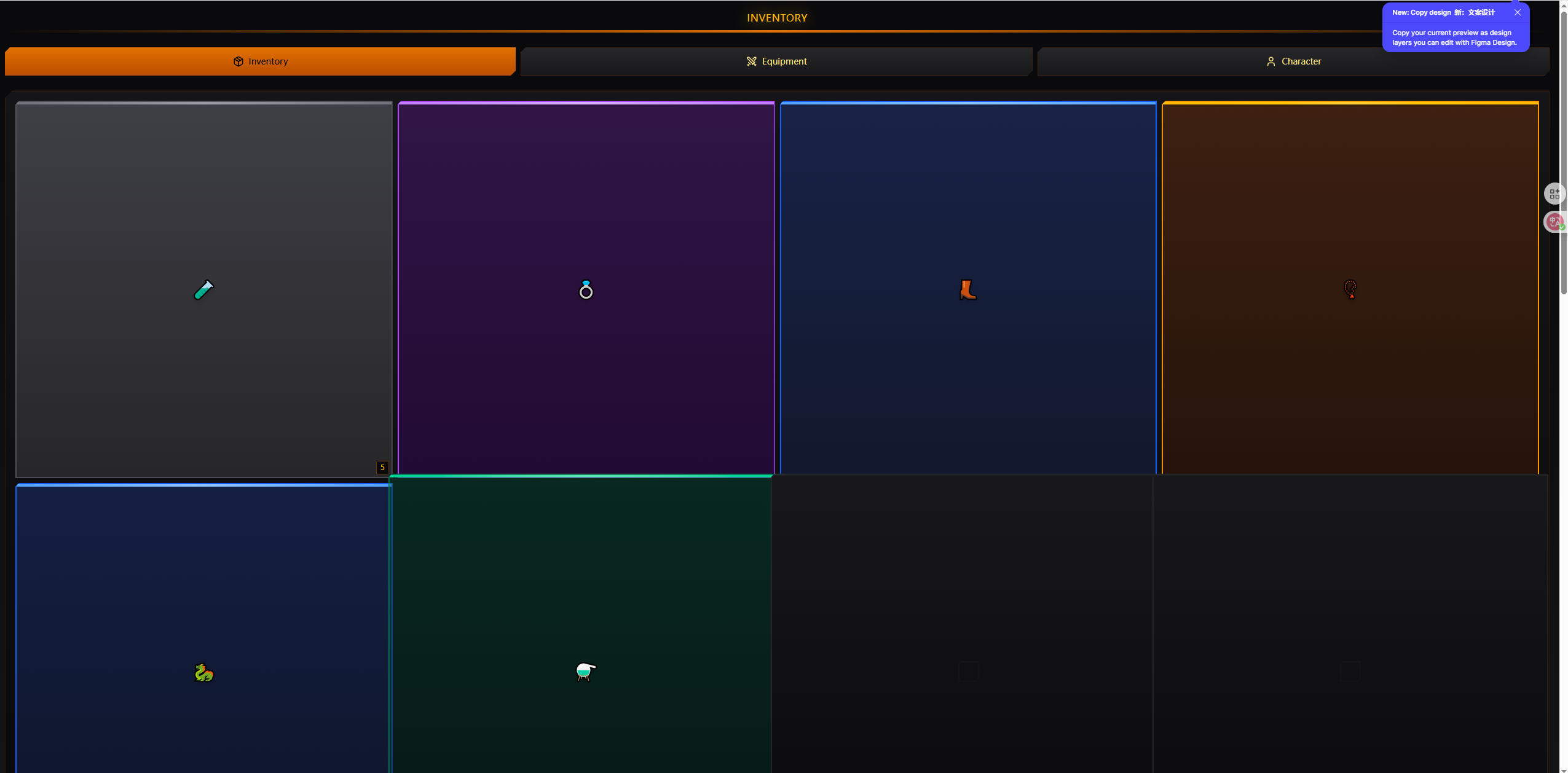This screenshot has width=1568, height=773.
Task: Select the Inventory tab
Action: [260, 61]
